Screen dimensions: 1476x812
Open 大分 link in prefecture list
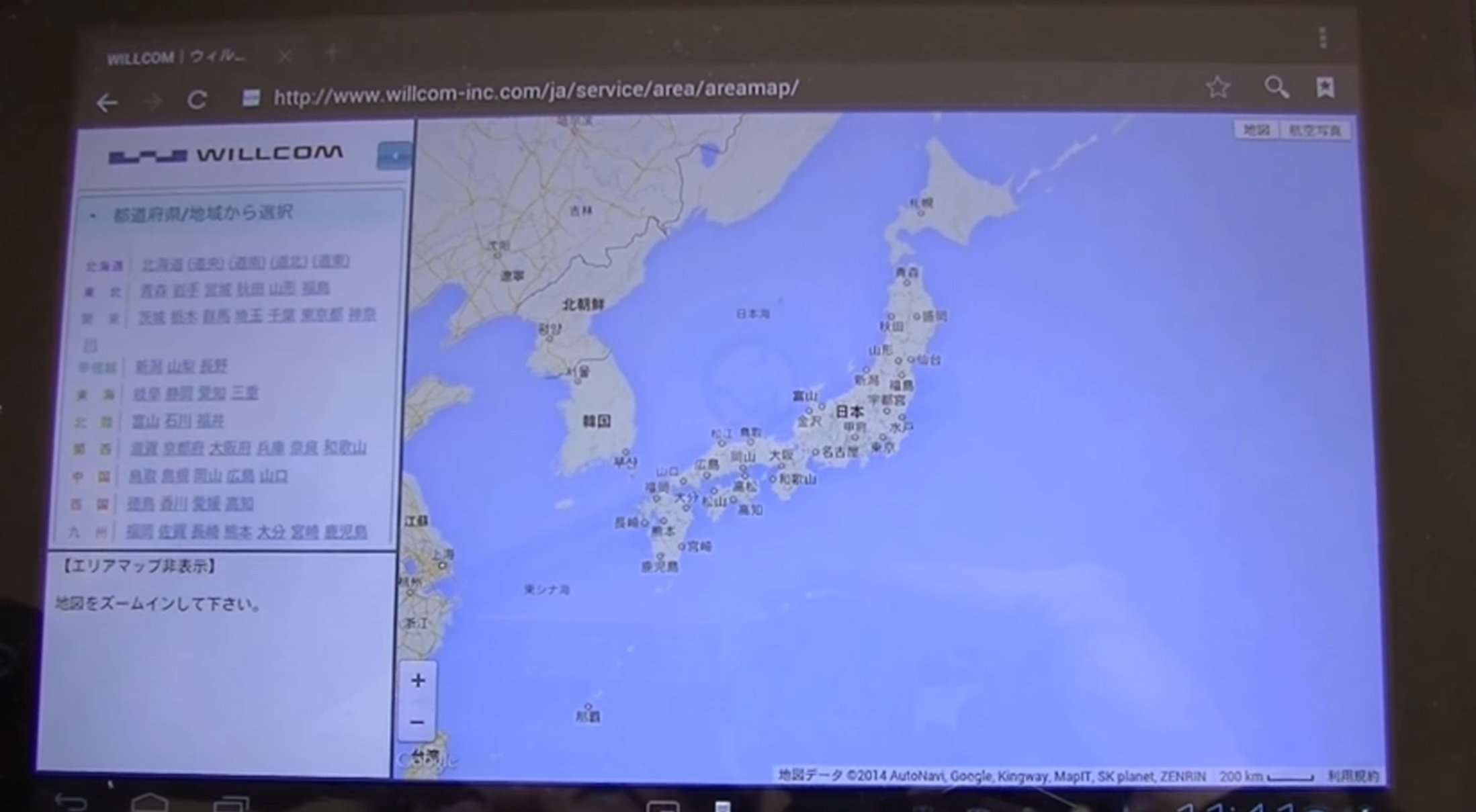pos(271,533)
